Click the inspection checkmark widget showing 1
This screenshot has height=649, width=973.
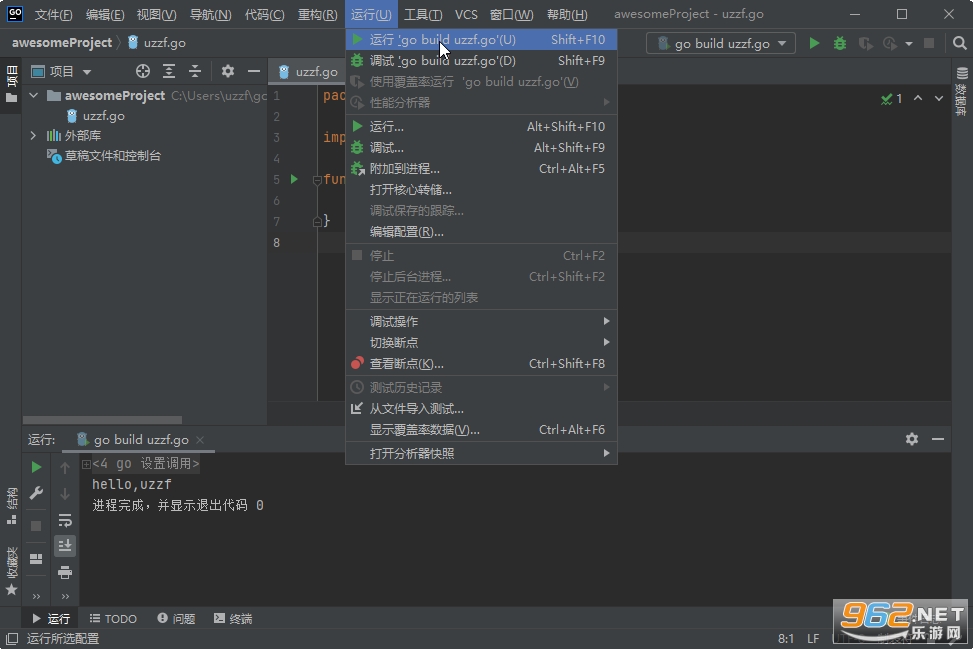coord(891,99)
